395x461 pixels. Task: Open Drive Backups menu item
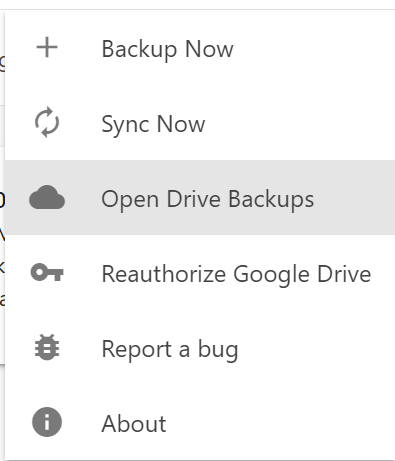[x=200, y=197]
